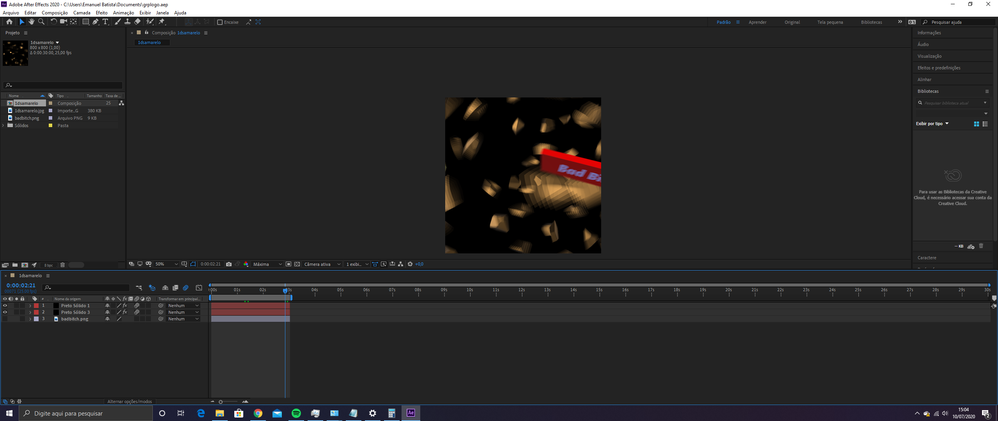Open the Efeitos e predefinições panel
This screenshot has height=421, width=998.
pyautogui.click(x=939, y=68)
